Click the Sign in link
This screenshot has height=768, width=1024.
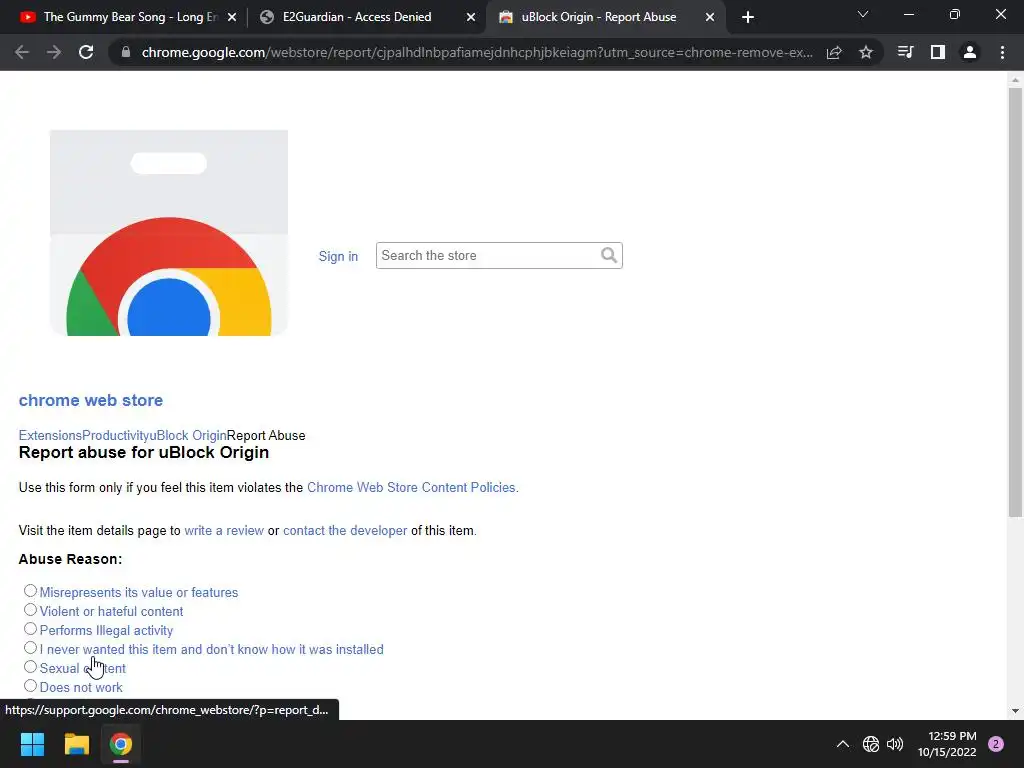click(338, 256)
